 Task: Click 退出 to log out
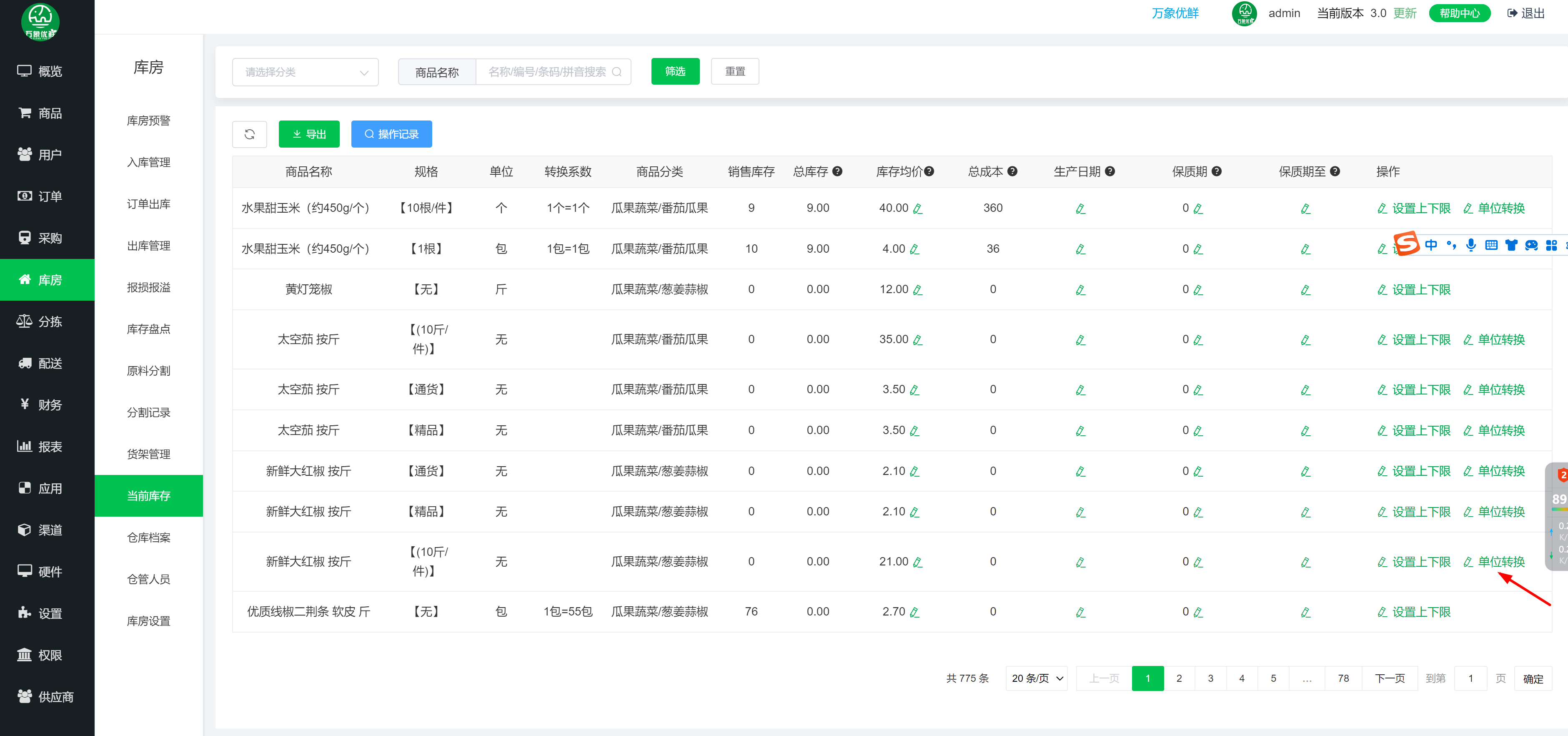pos(1526,13)
